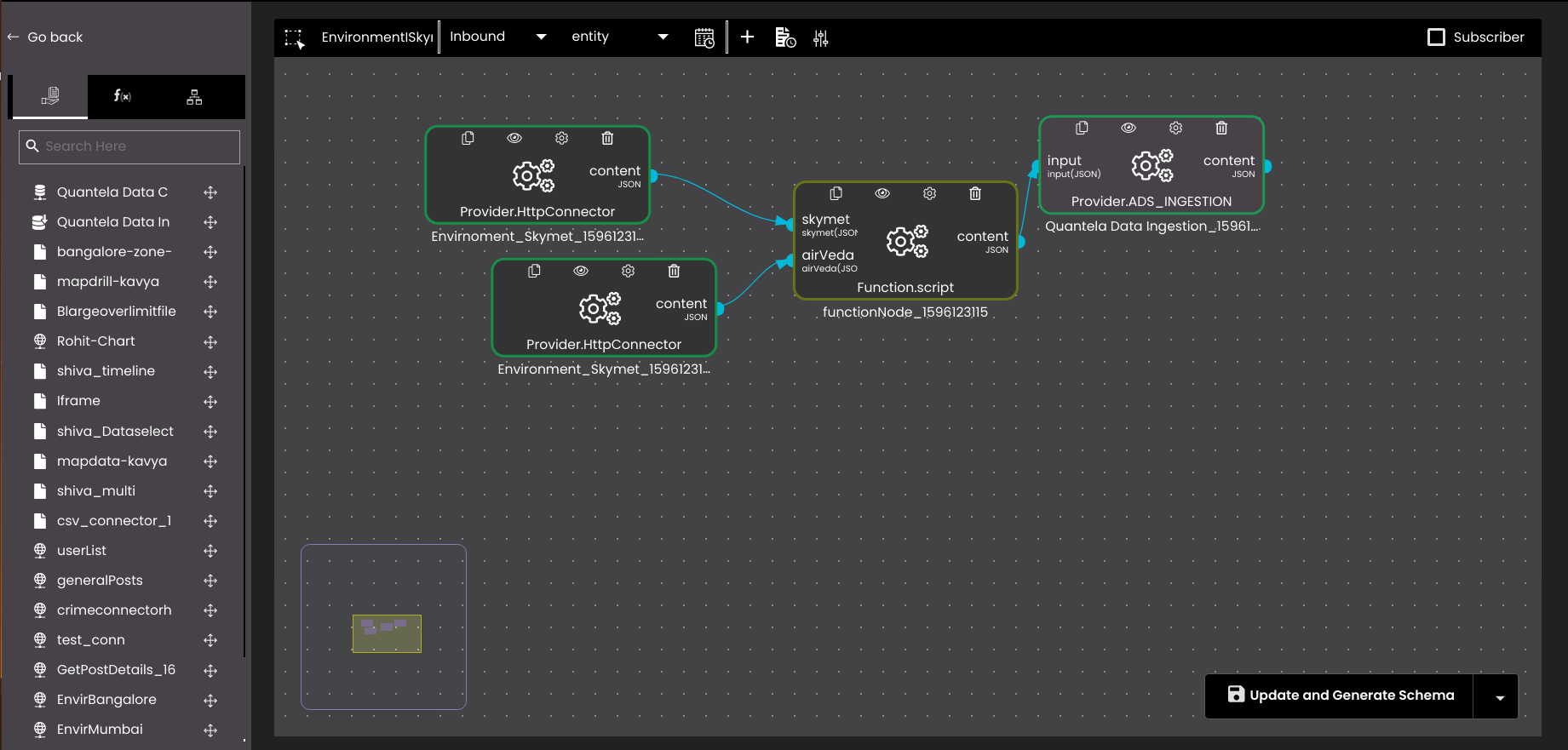
Task: Click the canvas minimap viewport thumbnail
Action: tap(387, 633)
